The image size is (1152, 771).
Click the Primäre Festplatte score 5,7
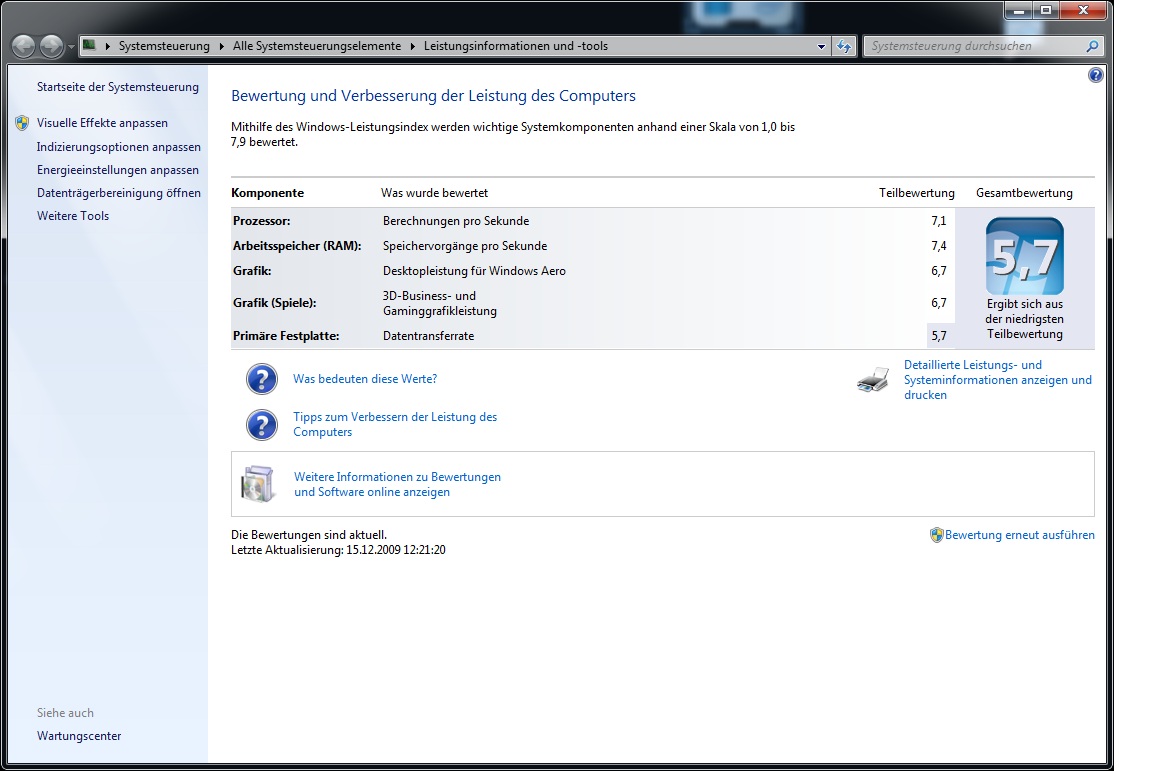[938, 336]
